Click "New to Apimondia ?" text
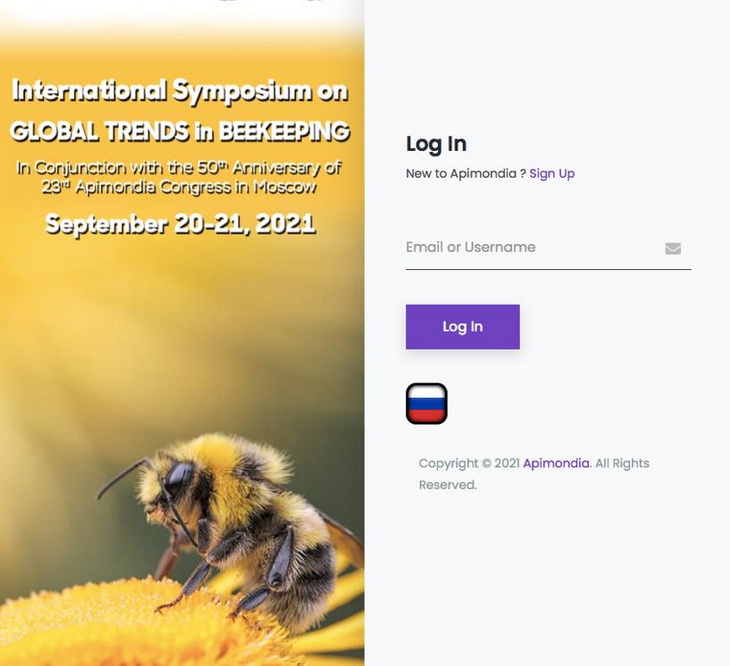 pos(466,174)
